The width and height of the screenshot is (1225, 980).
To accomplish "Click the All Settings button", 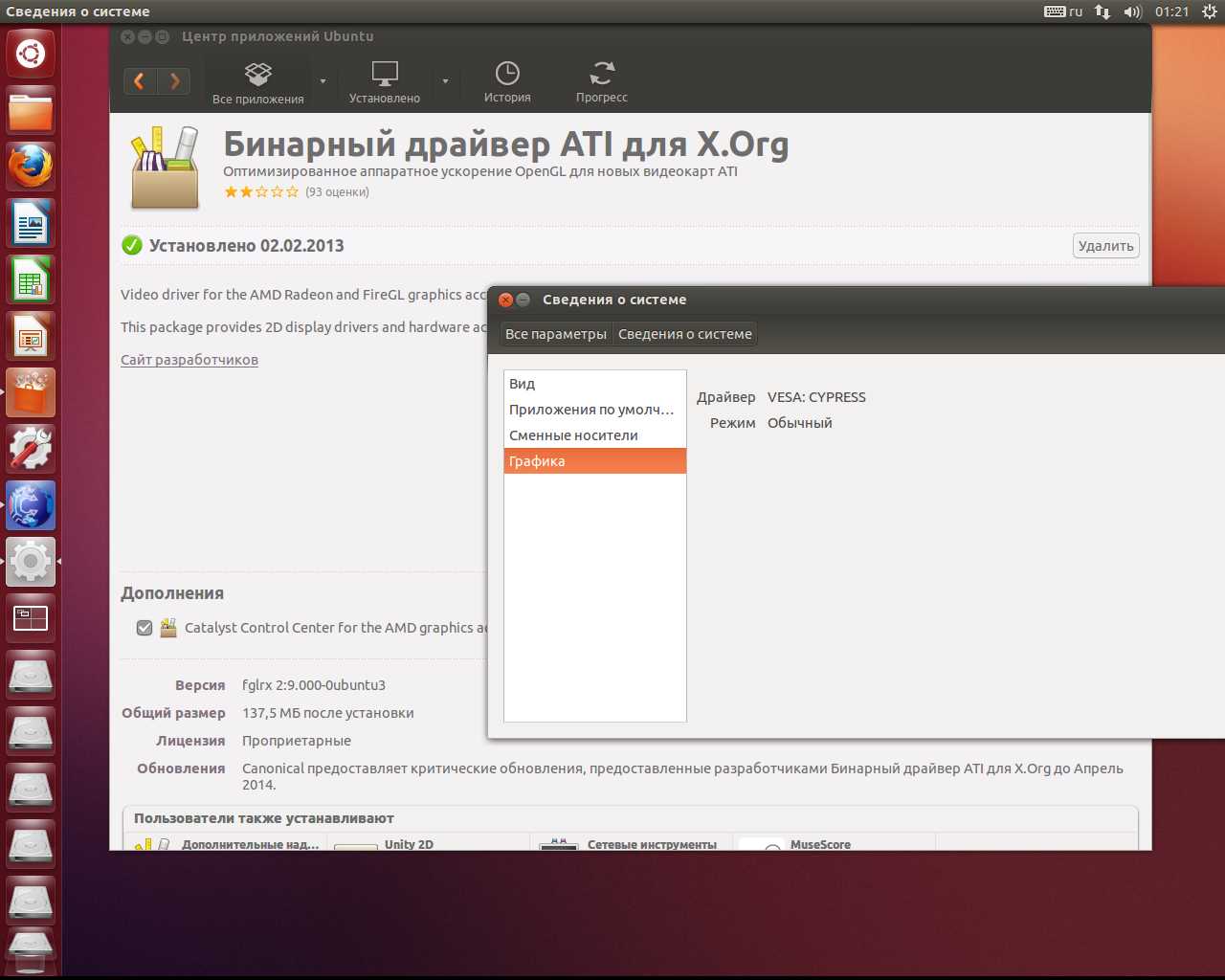I will [x=556, y=334].
